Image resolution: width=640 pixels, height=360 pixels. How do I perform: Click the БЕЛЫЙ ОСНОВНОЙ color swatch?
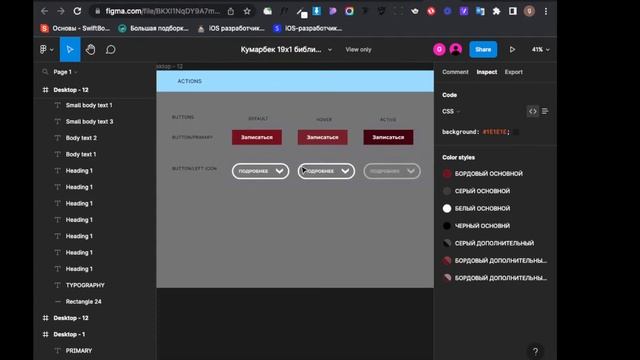tap(447, 208)
